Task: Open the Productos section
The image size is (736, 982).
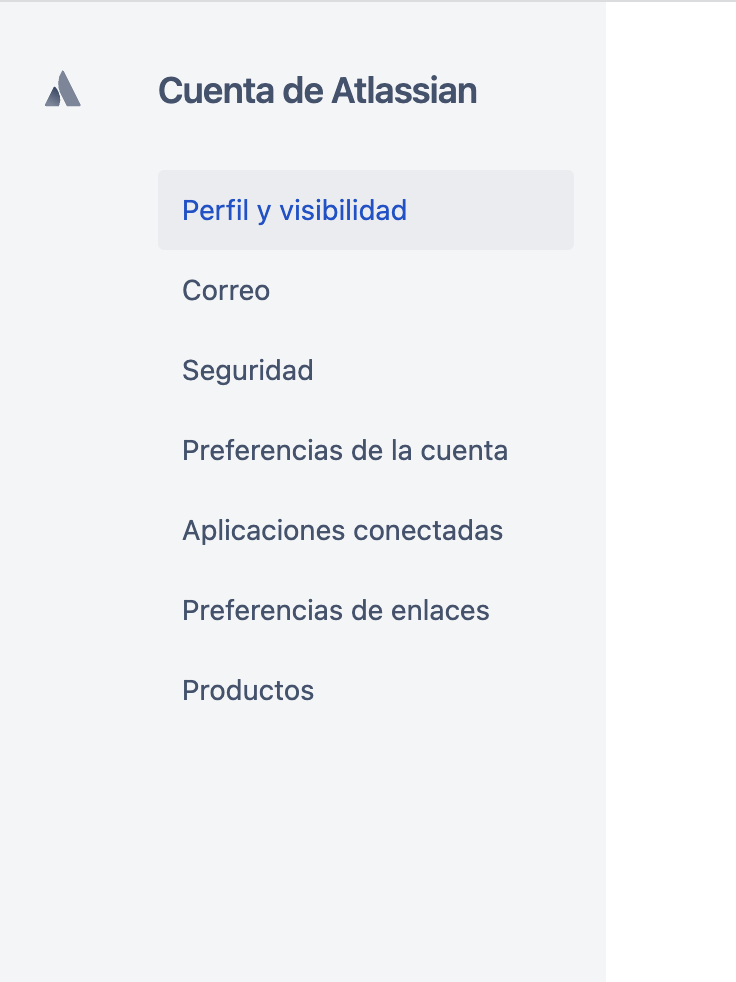Action: pyautogui.click(x=248, y=691)
